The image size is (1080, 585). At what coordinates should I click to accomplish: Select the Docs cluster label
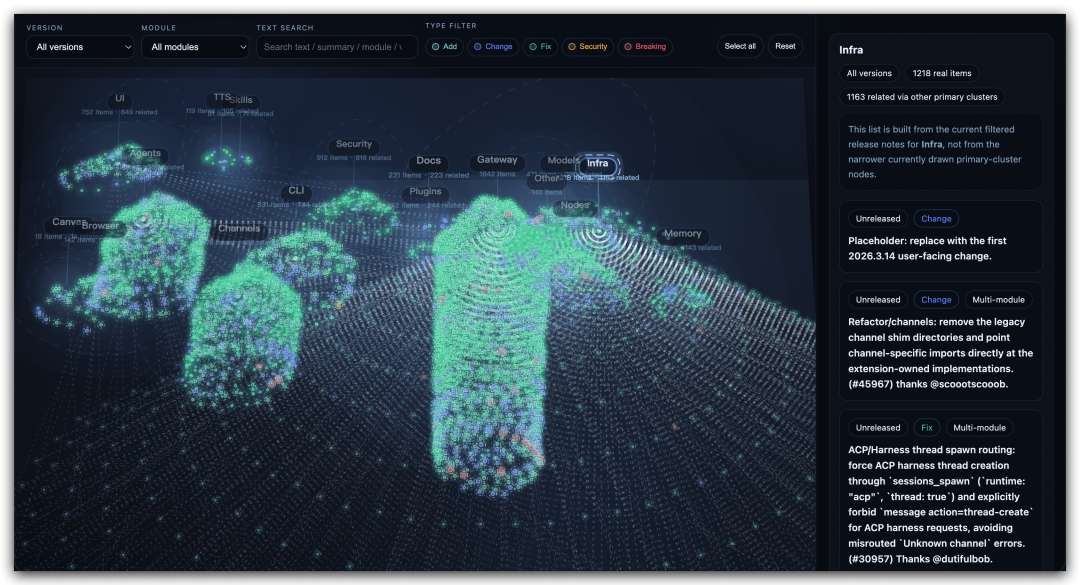pyautogui.click(x=428, y=161)
